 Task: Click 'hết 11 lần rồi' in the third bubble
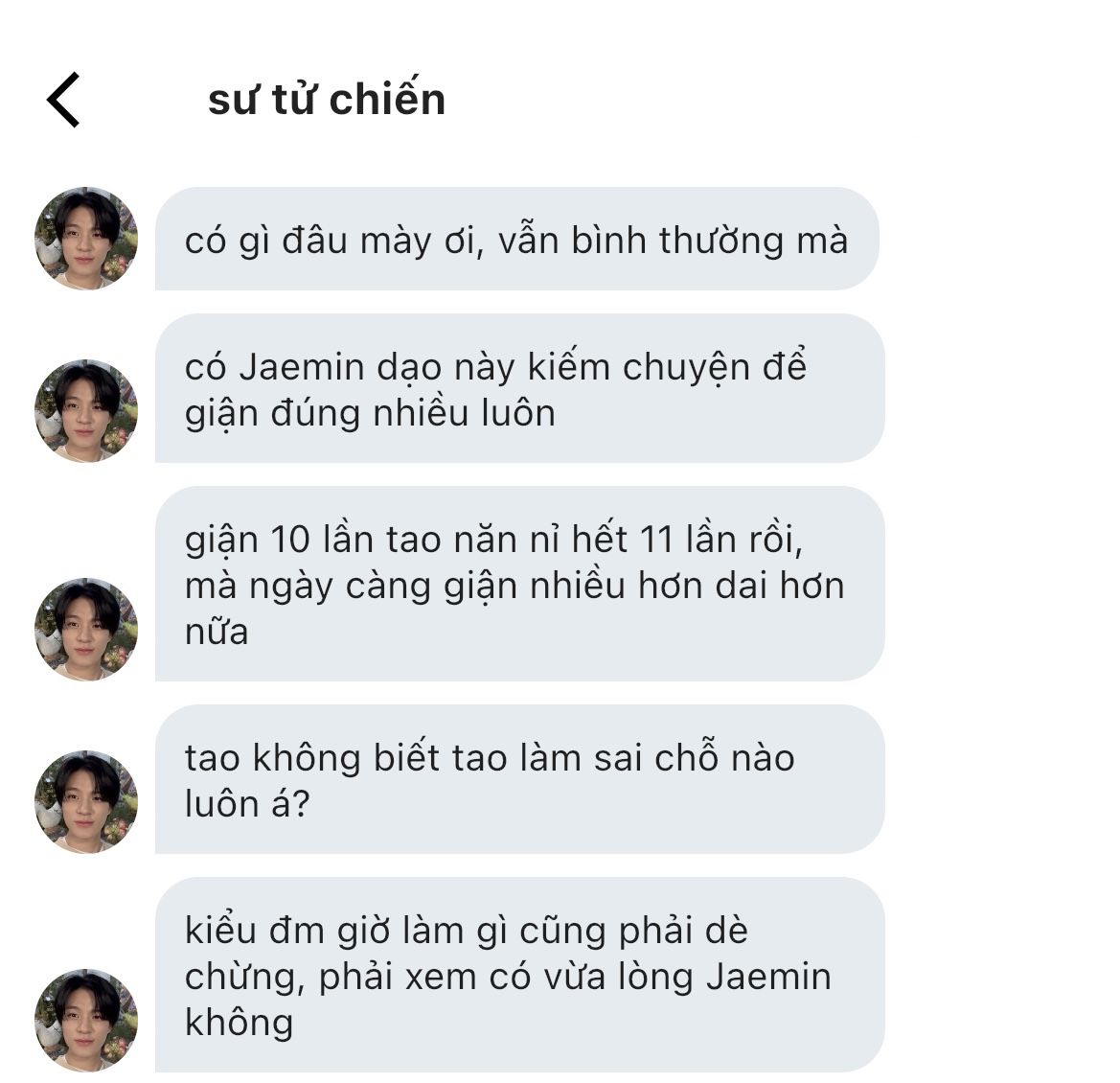687,540
